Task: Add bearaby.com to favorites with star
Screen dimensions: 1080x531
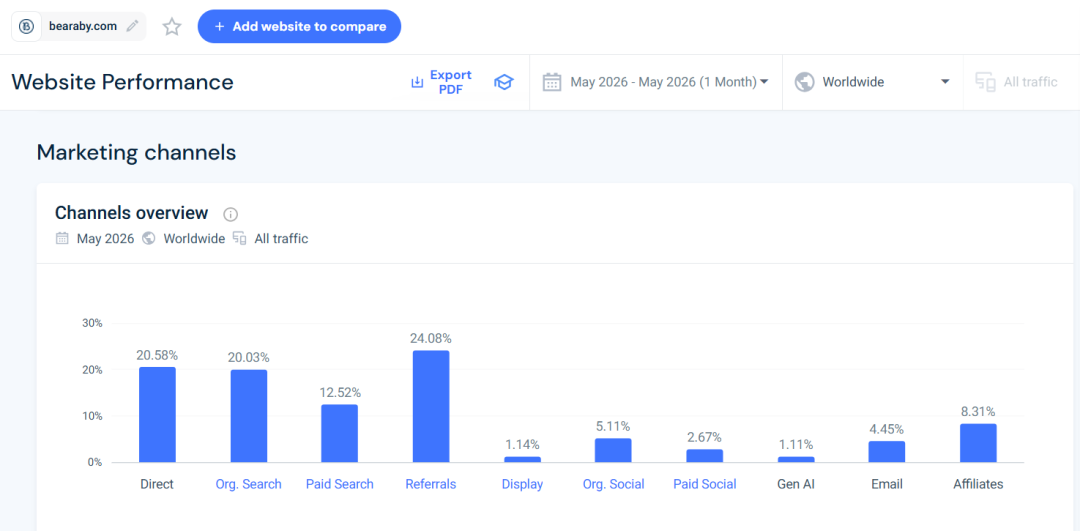Action: (172, 27)
